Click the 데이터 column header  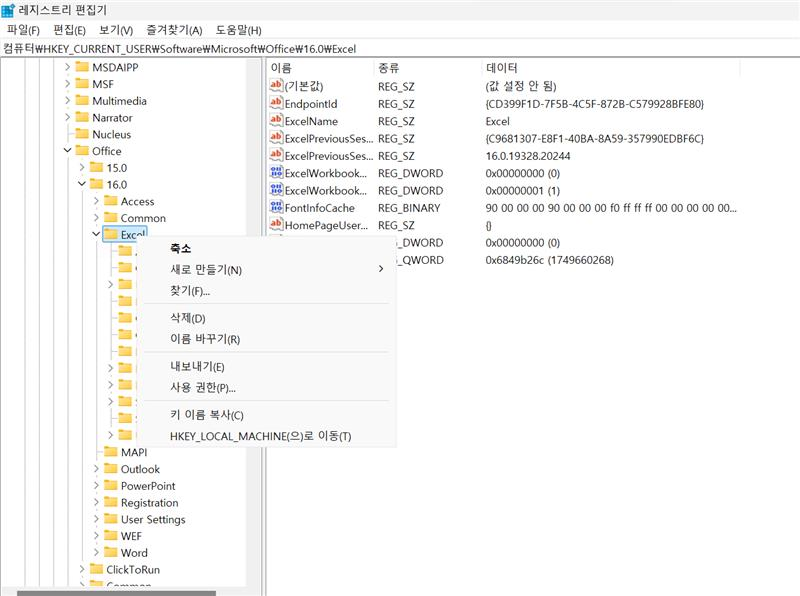[610, 67]
